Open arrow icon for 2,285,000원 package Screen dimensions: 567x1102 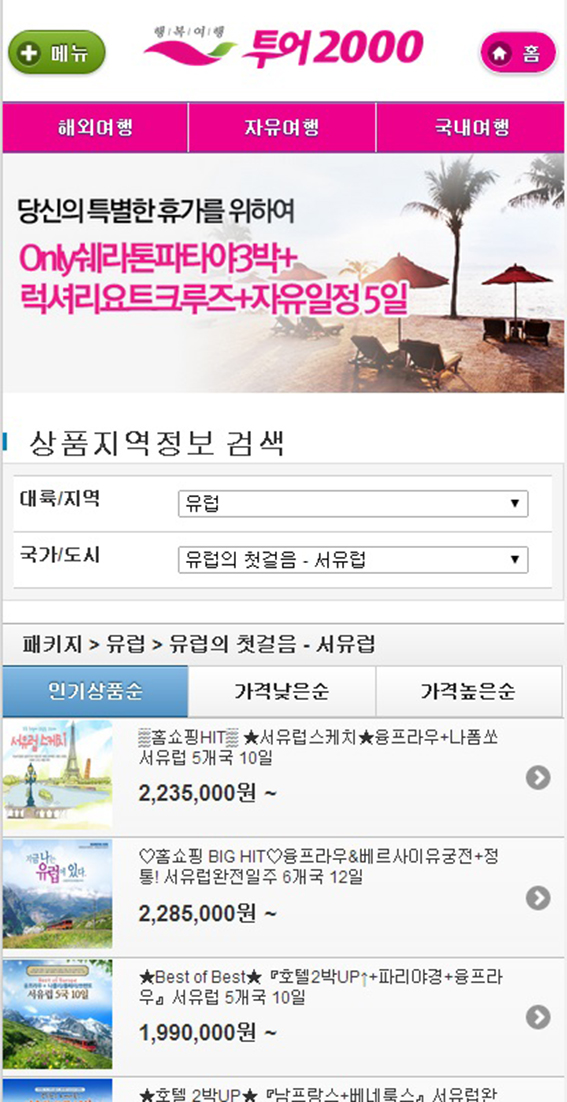(x=538, y=897)
